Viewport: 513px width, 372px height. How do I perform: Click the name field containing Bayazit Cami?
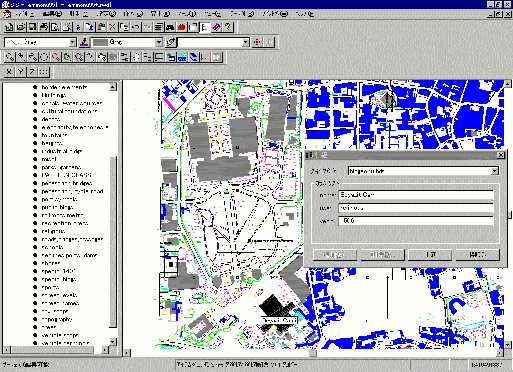pos(416,195)
